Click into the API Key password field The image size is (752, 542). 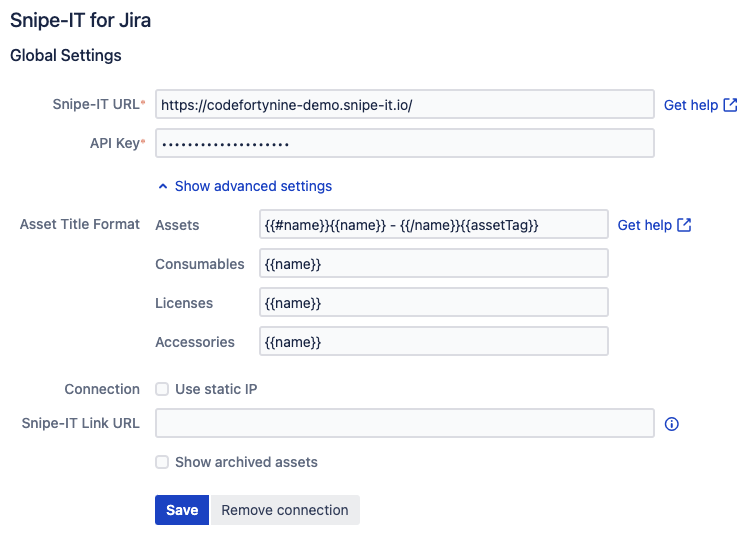404,144
